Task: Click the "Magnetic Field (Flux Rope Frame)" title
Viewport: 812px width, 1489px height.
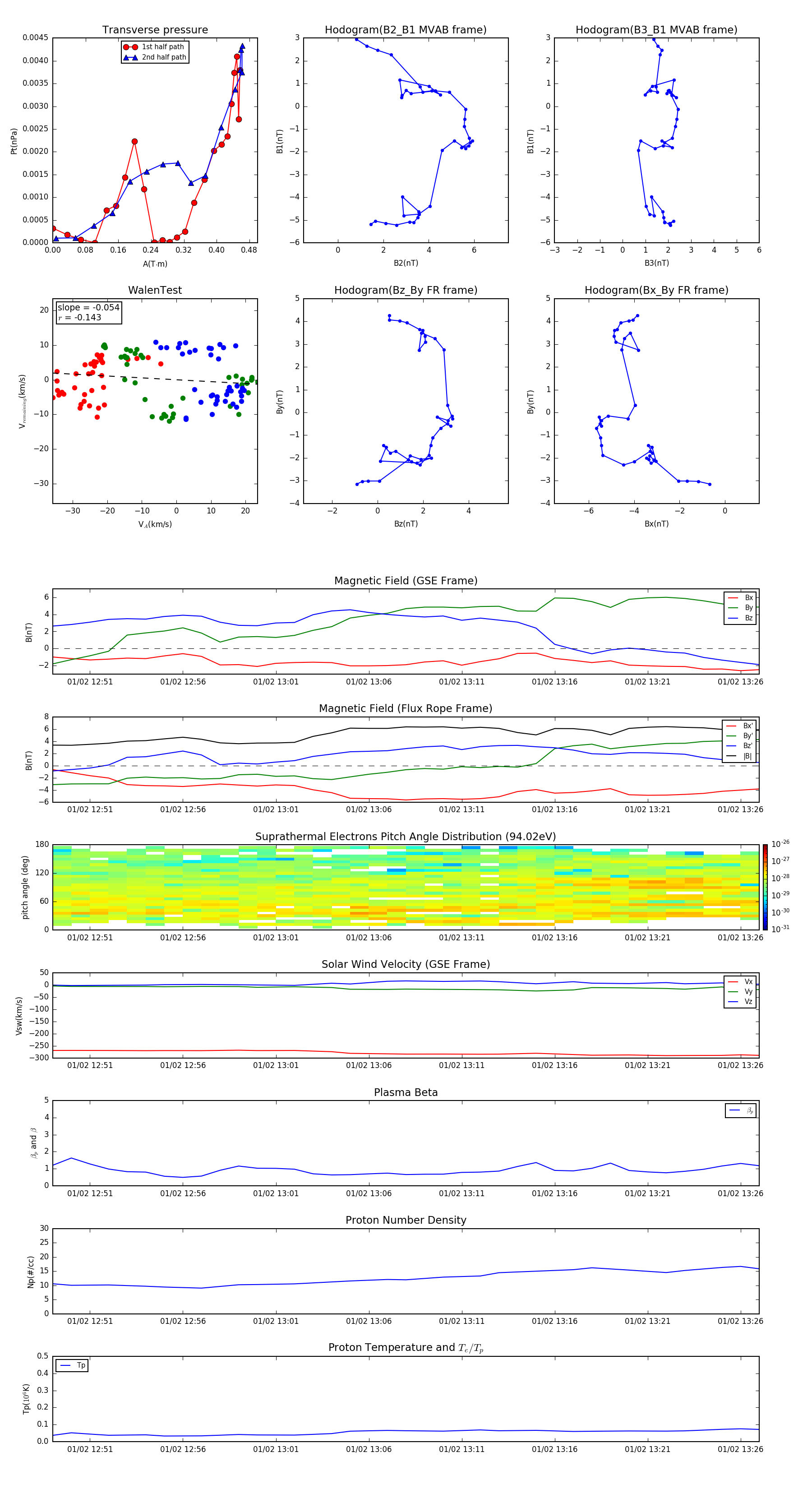Action: click(406, 709)
